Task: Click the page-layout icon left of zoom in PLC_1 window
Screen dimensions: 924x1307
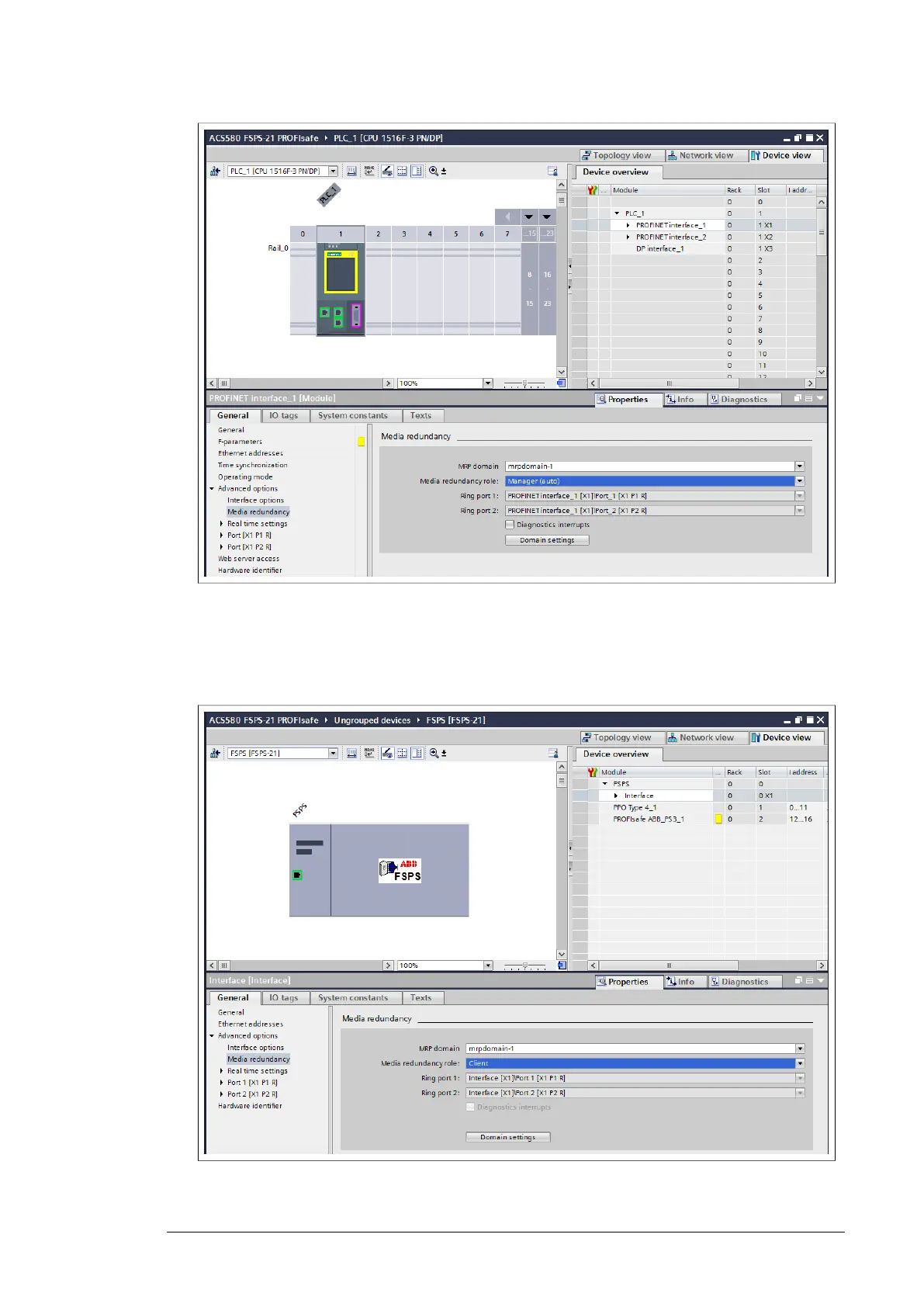Action: pyautogui.click(x=417, y=171)
